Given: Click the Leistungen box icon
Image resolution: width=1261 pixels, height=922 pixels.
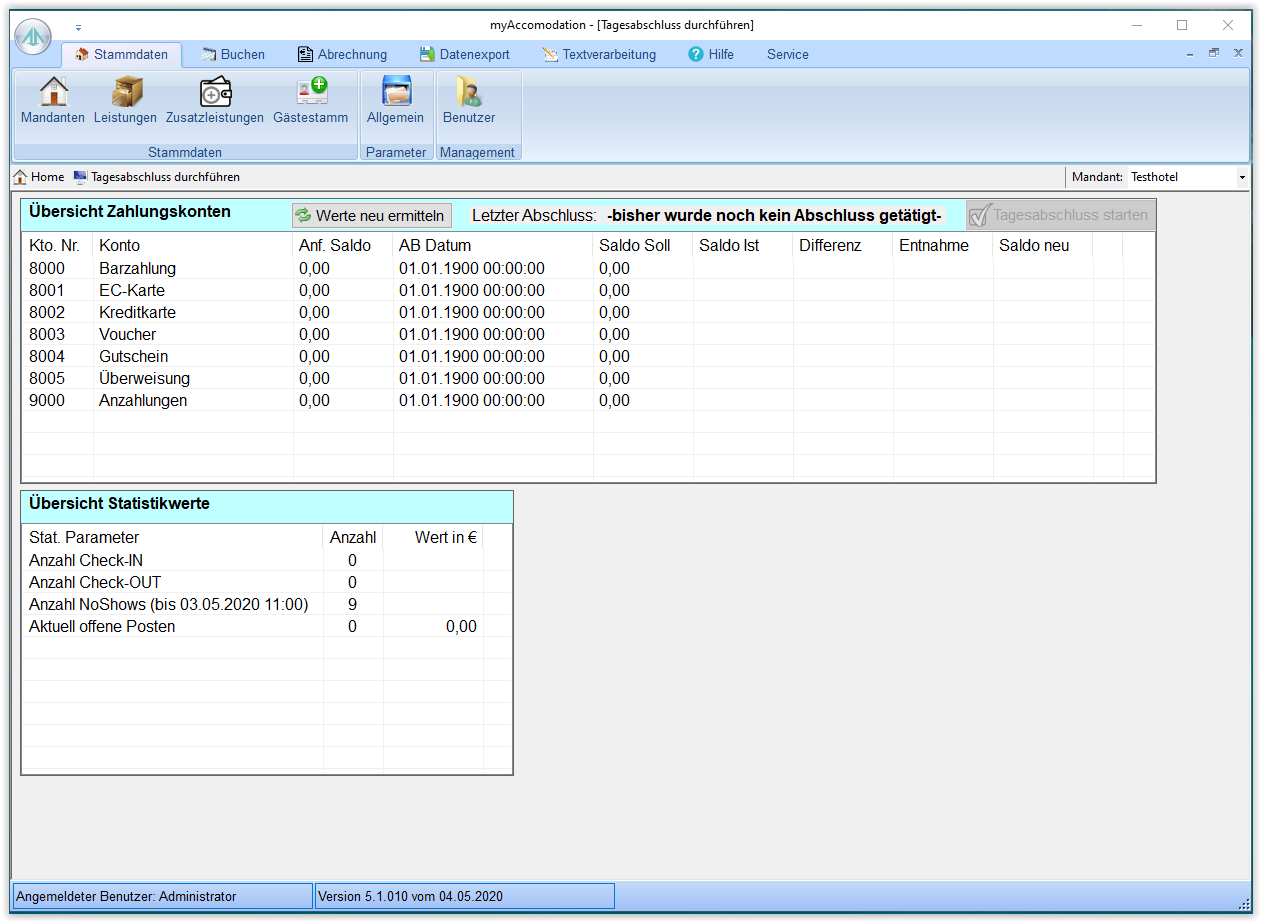Looking at the screenshot, I should click(x=126, y=93).
